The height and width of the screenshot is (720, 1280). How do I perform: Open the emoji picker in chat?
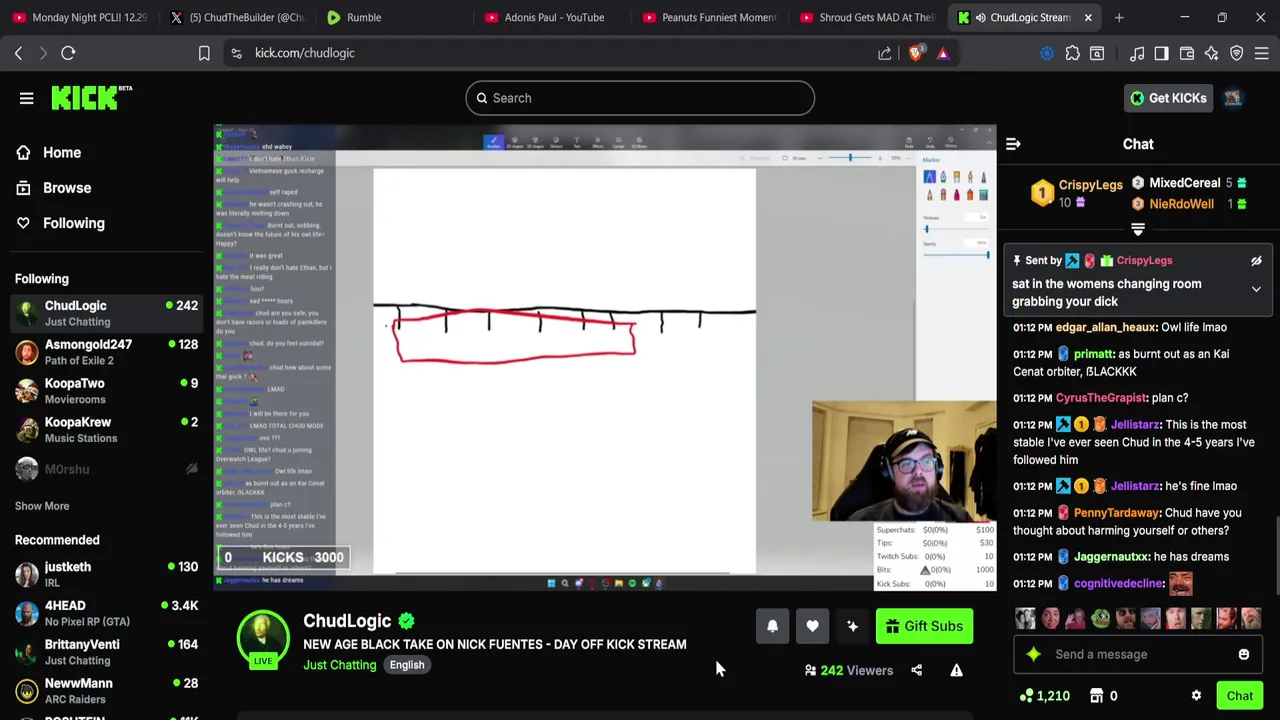pyautogui.click(x=1244, y=654)
